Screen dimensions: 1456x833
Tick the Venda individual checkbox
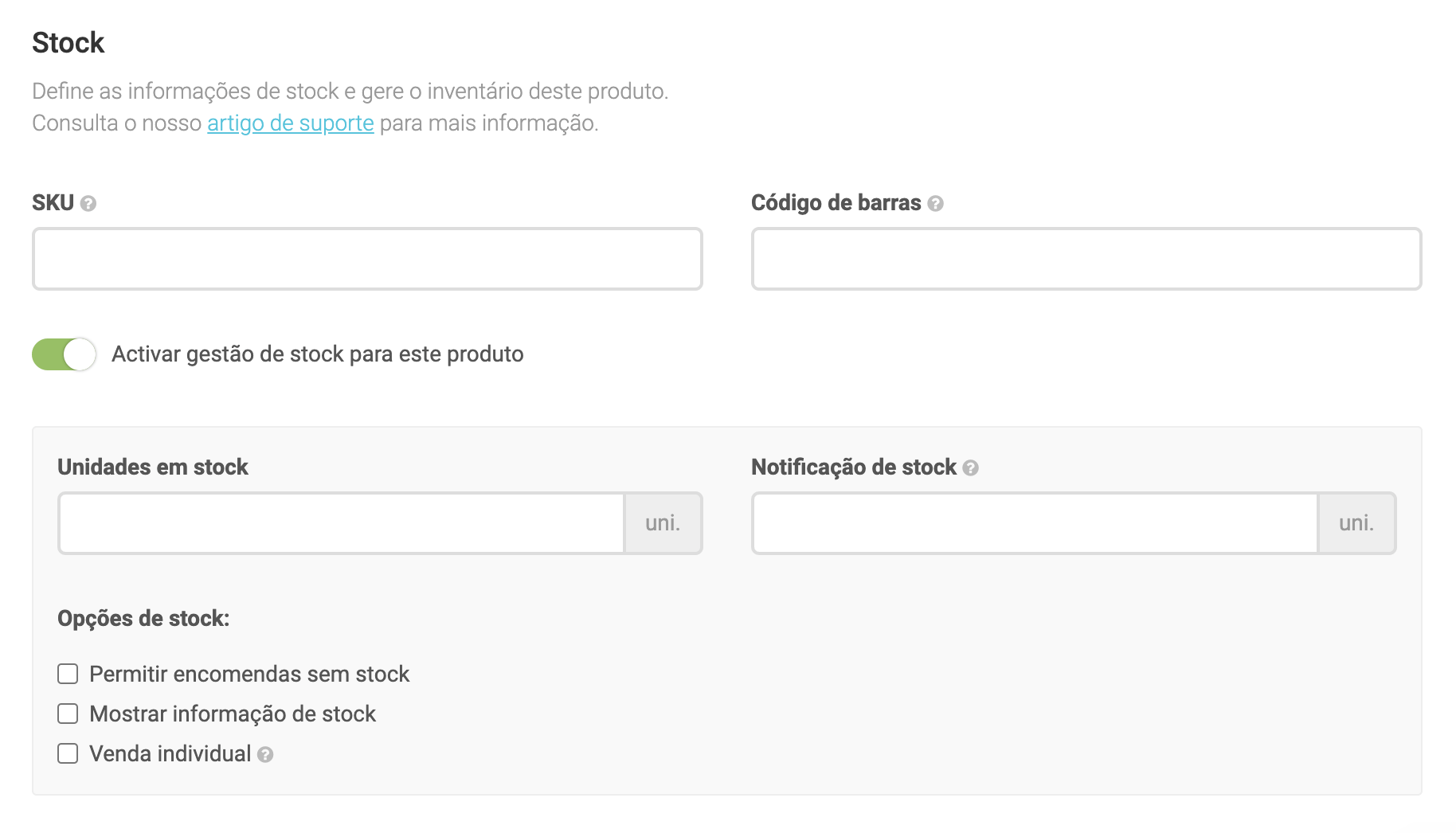pyautogui.click(x=68, y=754)
